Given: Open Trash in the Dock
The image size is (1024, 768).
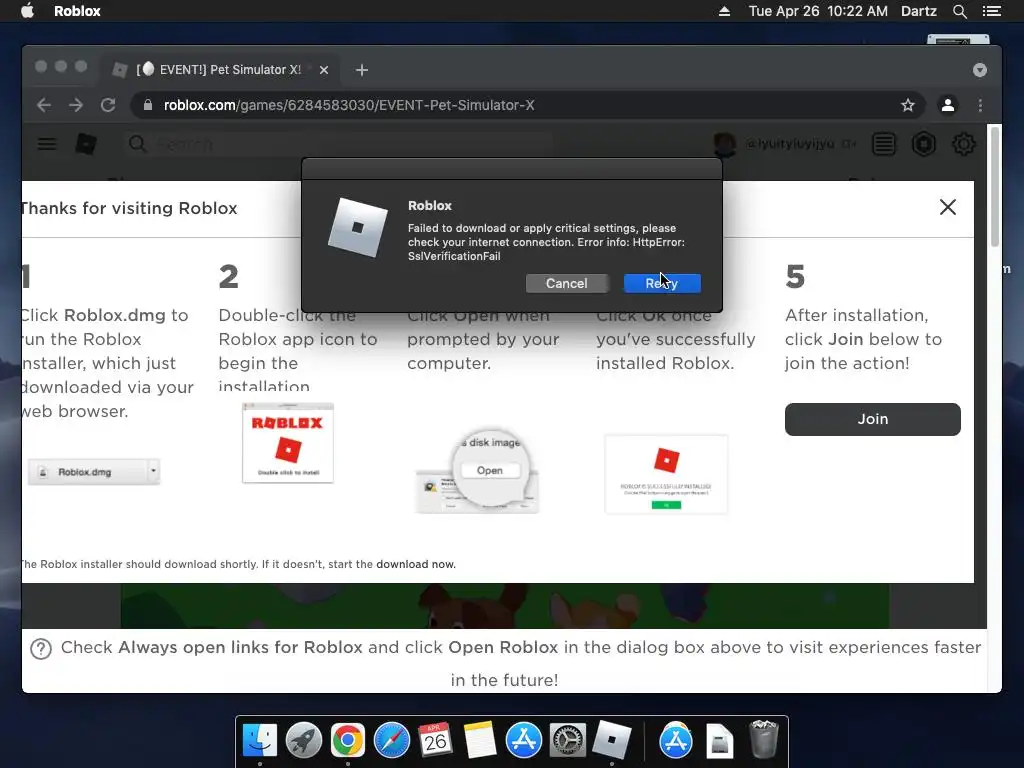Looking at the screenshot, I should (x=763, y=739).
